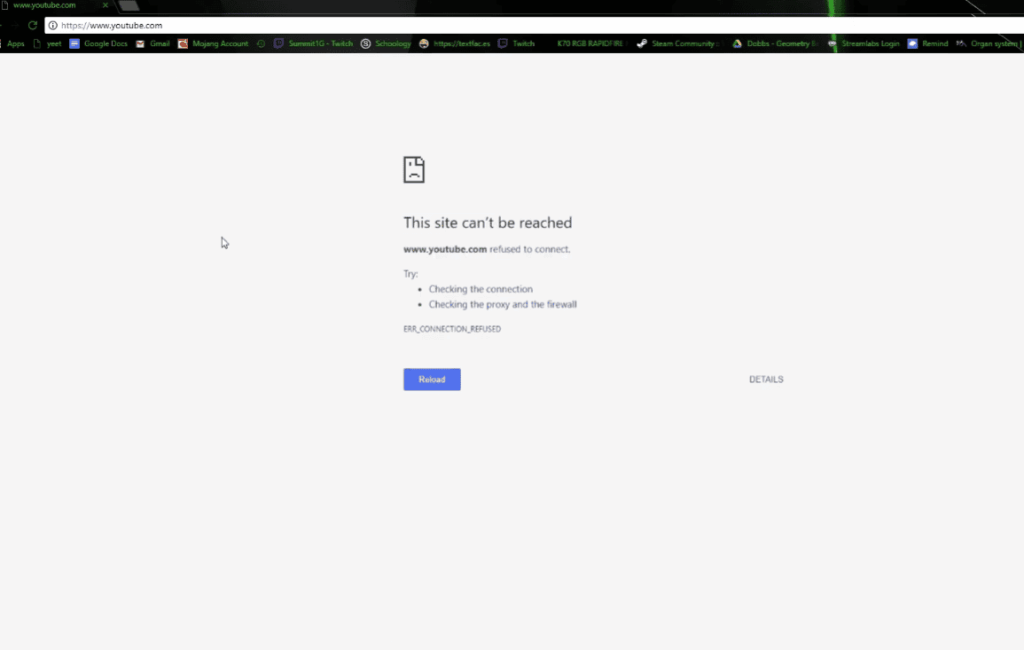Open the Organ system bookmark
This screenshot has width=1024, height=650.
coord(993,43)
